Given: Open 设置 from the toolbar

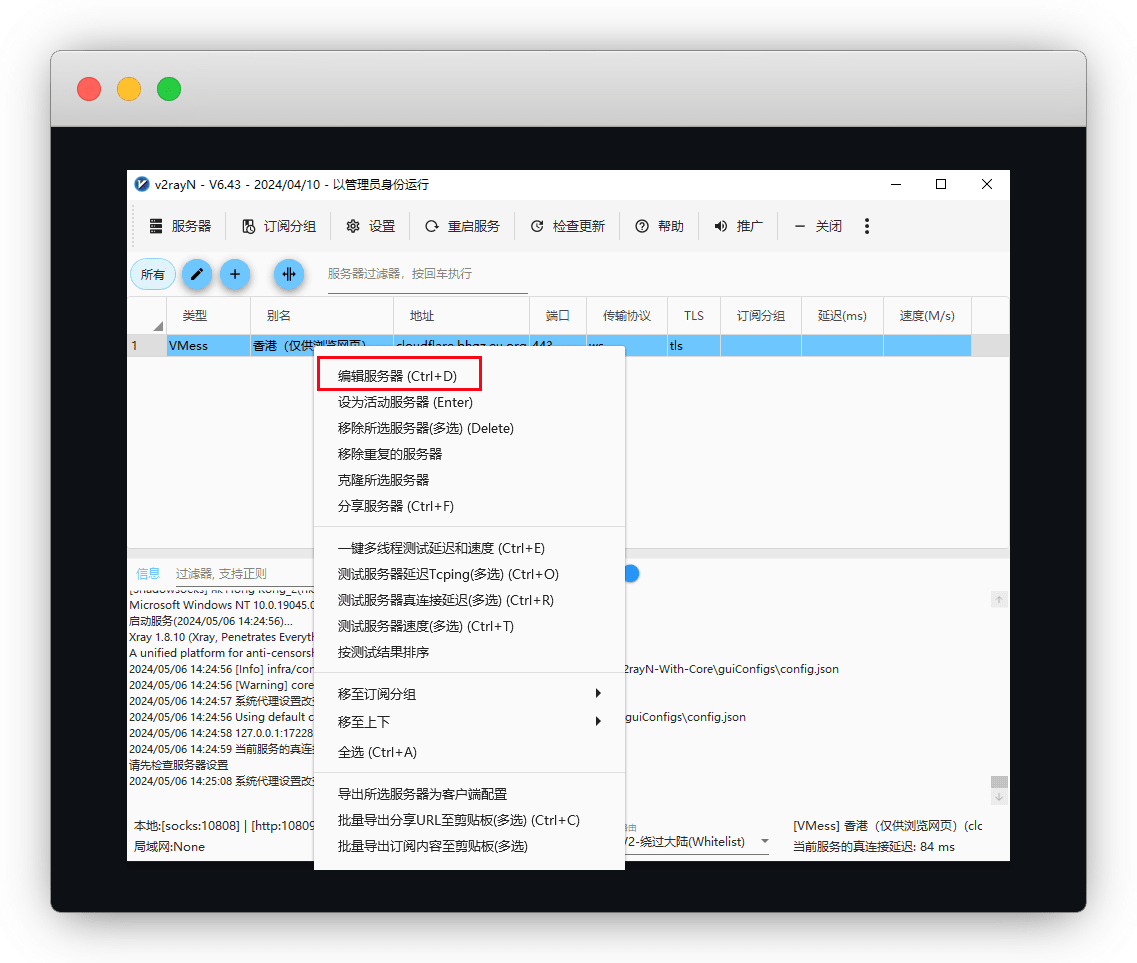Looking at the screenshot, I should (x=370, y=226).
